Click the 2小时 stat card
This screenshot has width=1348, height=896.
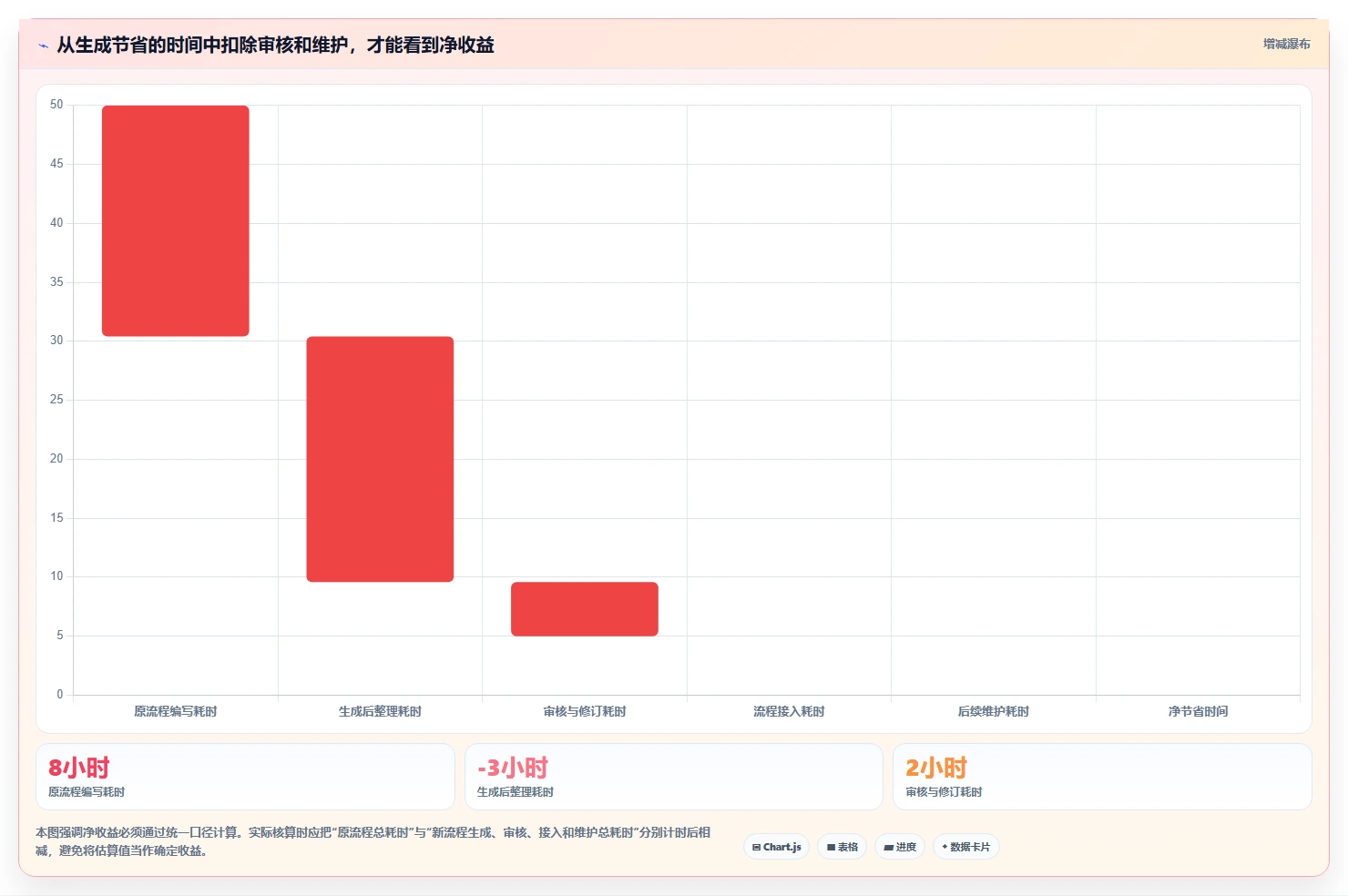pyautogui.click(x=1102, y=777)
